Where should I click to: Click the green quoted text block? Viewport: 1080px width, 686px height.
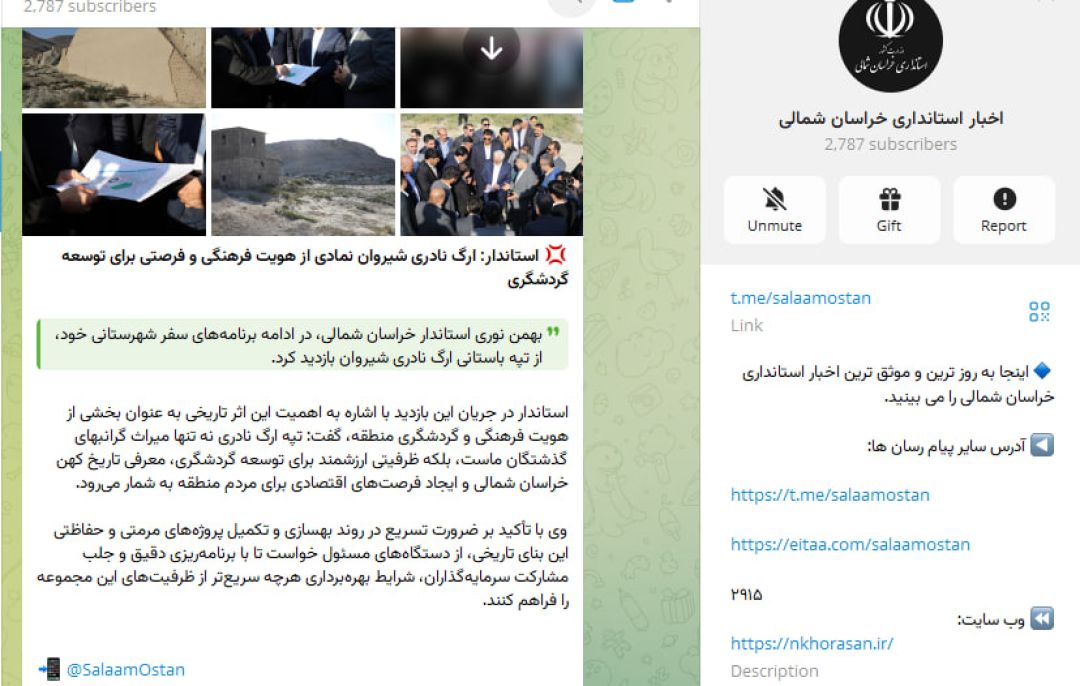point(302,345)
